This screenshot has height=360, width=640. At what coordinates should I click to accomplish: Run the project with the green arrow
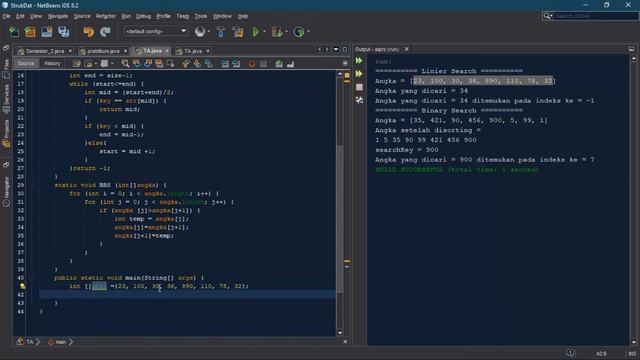tap(256, 32)
